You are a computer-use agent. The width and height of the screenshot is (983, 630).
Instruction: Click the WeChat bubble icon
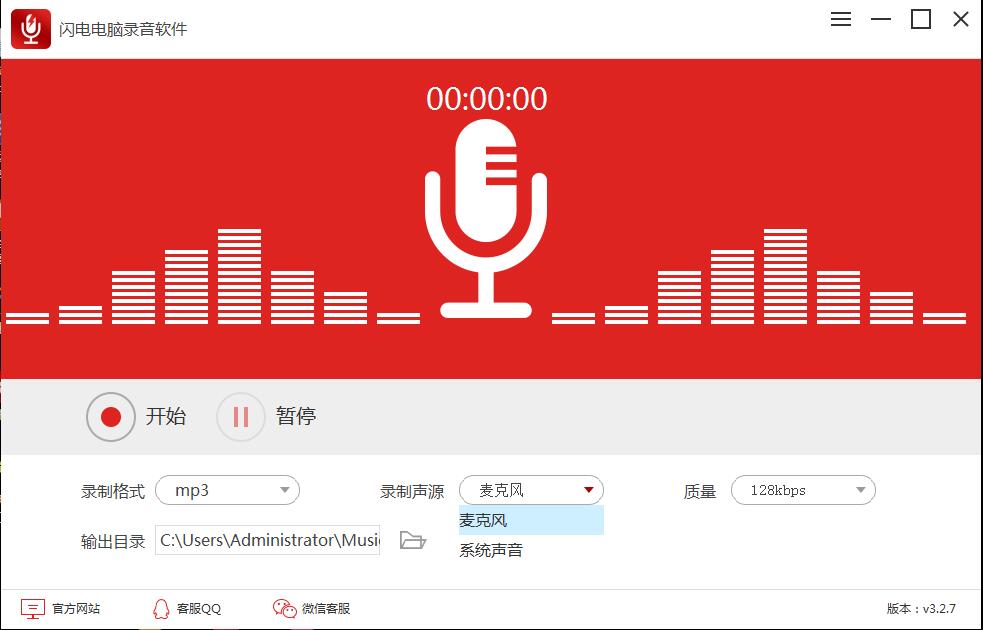285,609
